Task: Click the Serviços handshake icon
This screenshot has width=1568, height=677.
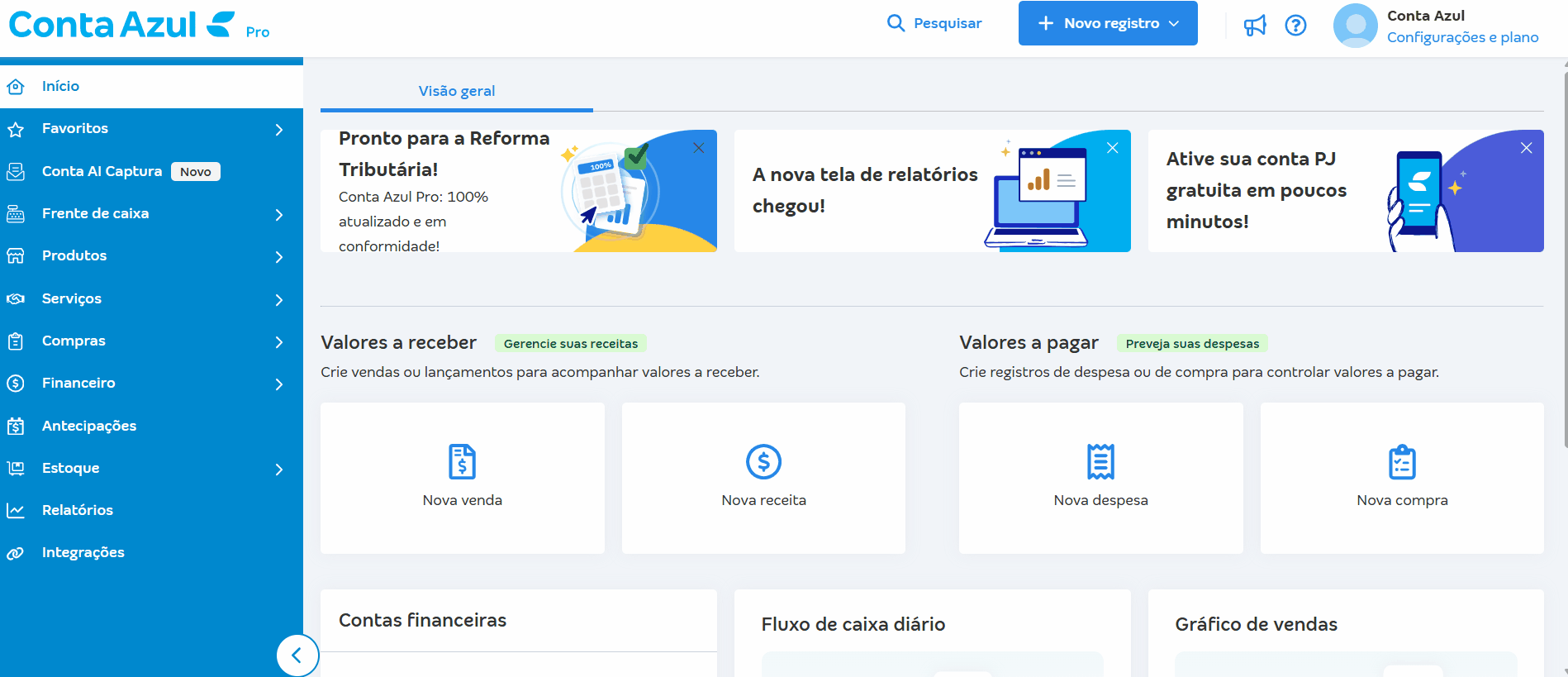Action: coord(16,298)
